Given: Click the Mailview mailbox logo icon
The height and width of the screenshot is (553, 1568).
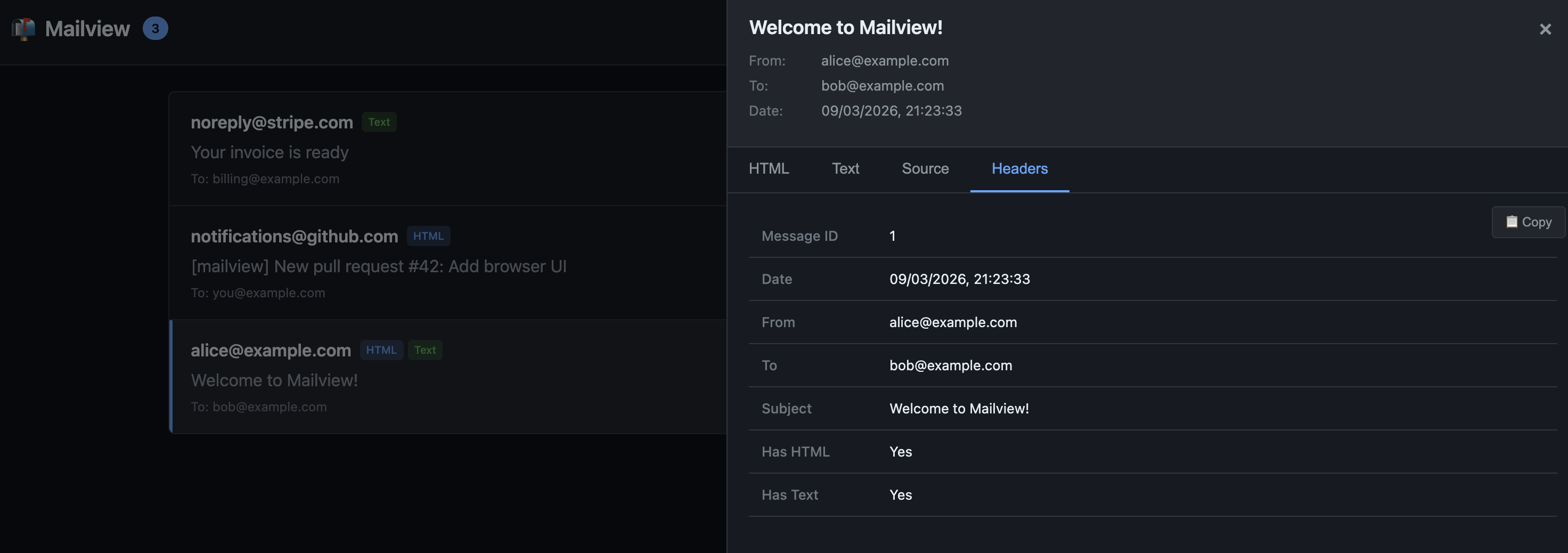Looking at the screenshot, I should (x=24, y=29).
